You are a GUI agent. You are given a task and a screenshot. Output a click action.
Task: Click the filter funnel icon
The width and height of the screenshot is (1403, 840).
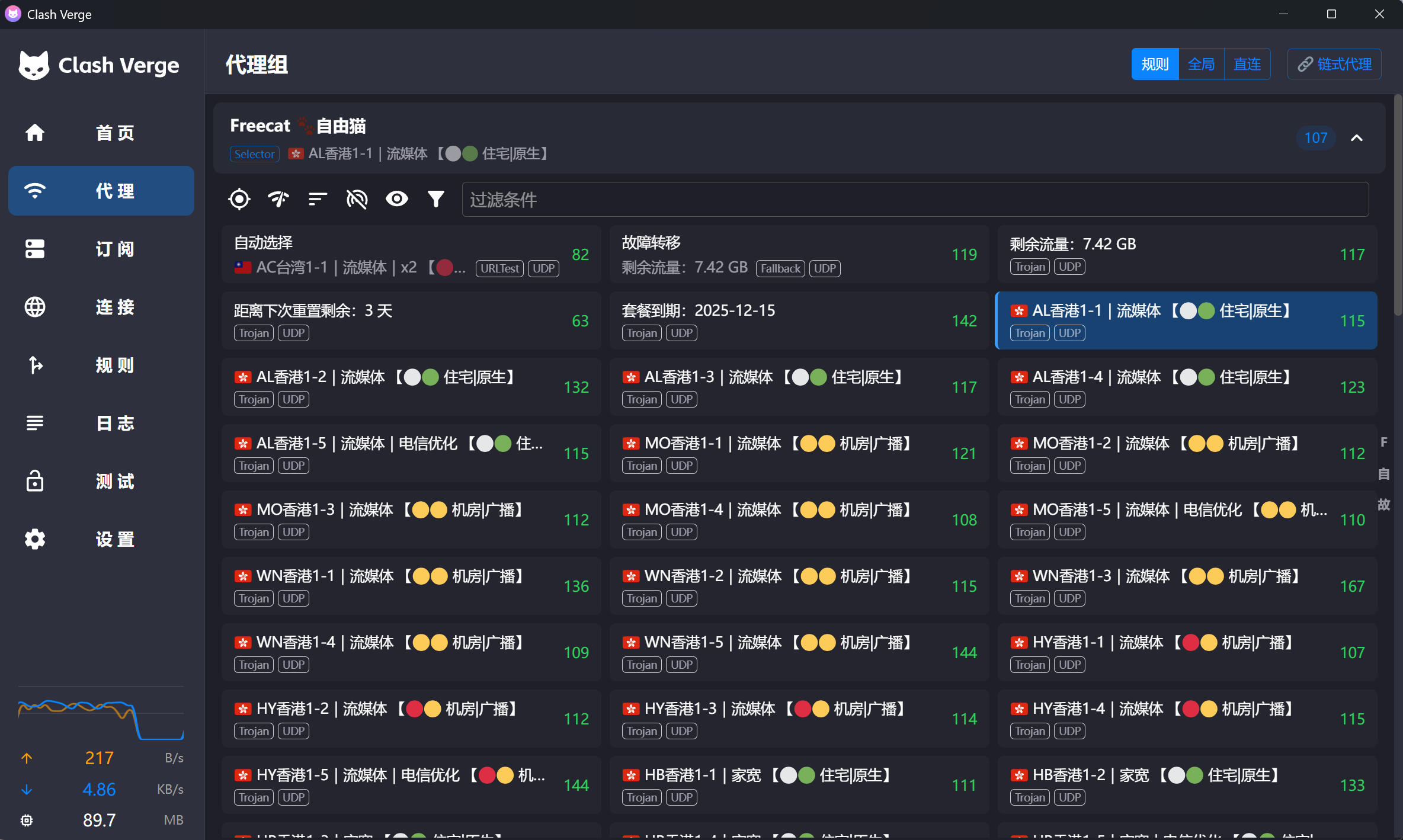coord(436,199)
